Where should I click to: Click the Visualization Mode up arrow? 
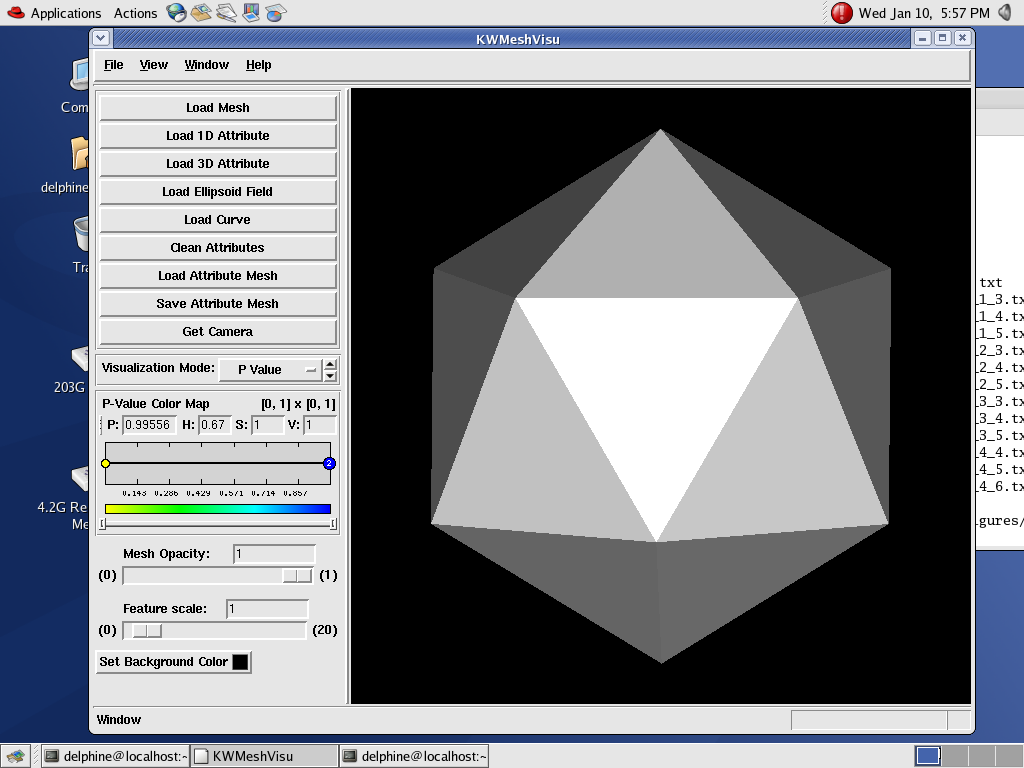click(x=331, y=363)
